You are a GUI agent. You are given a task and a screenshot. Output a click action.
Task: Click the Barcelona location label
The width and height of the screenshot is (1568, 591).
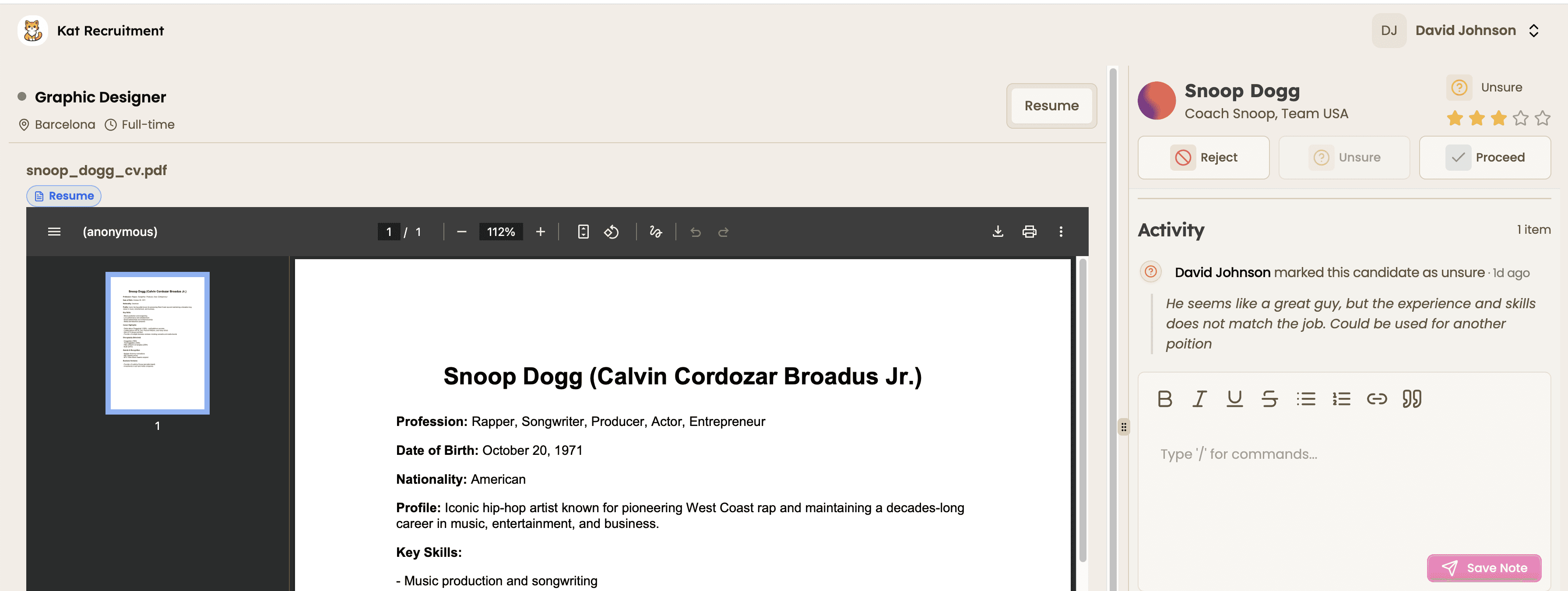point(64,125)
